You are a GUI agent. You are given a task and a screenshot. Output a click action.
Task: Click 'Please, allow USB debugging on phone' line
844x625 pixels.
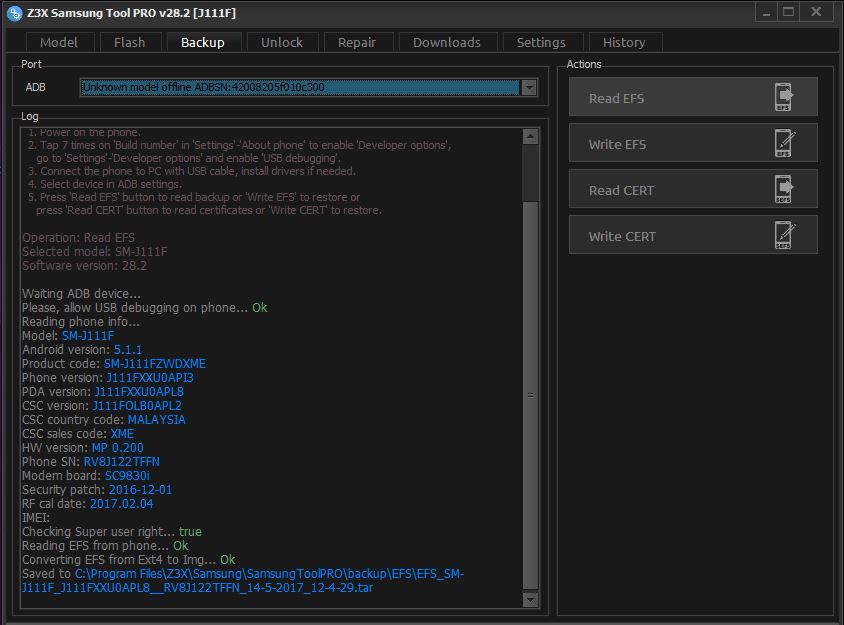(145, 308)
